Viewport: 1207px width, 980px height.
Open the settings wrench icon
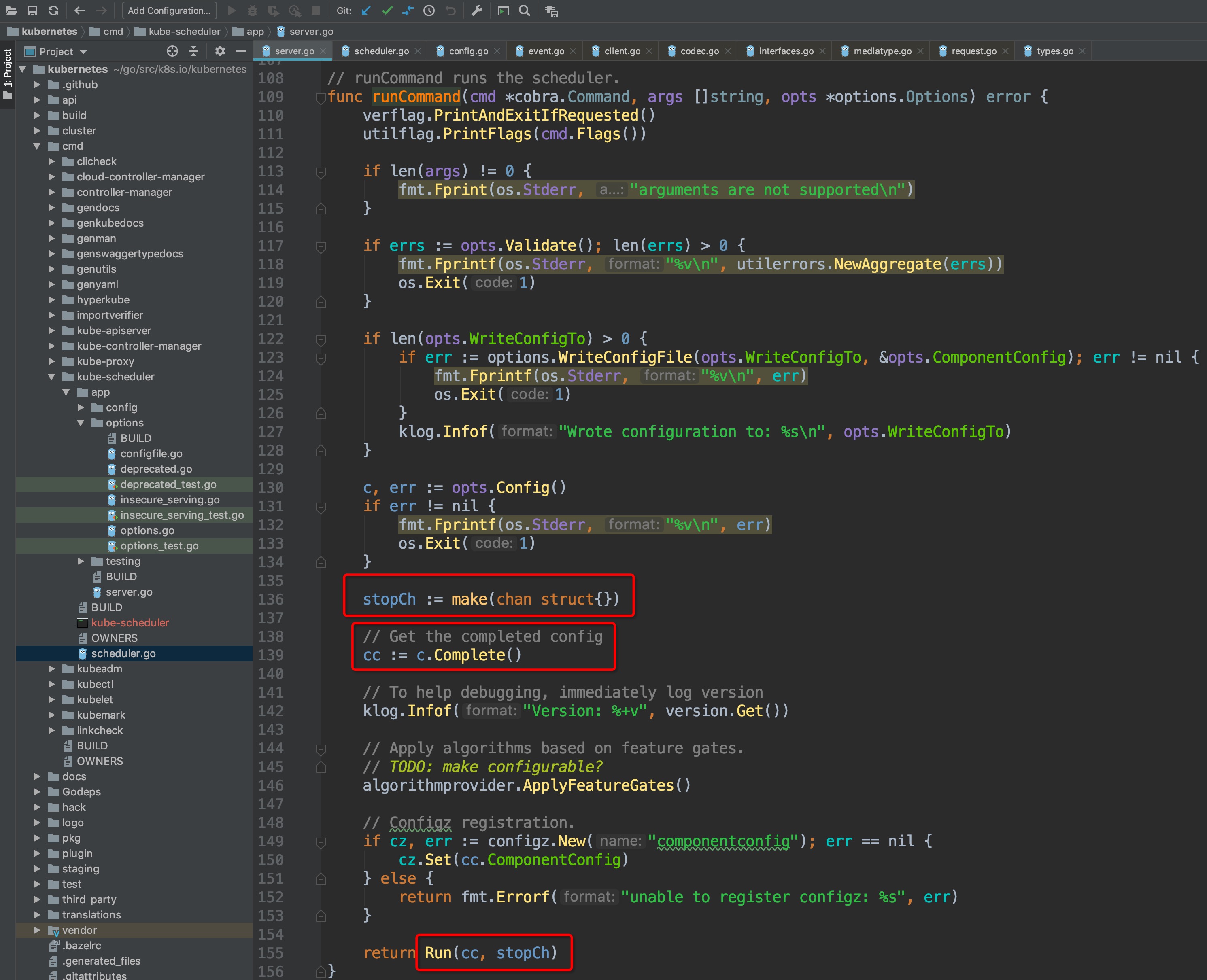(x=477, y=11)
